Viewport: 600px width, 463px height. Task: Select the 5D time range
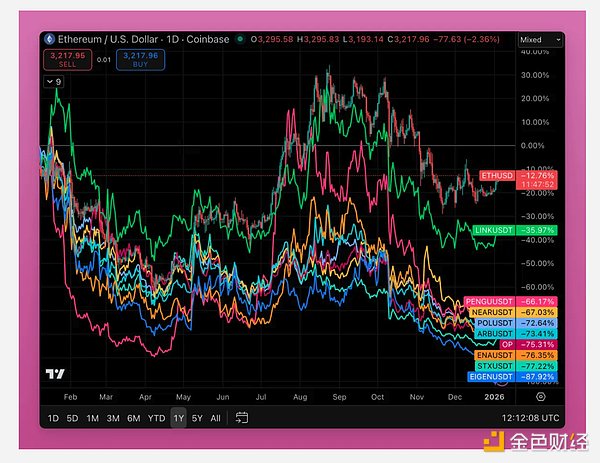click(x=72, y=418)
